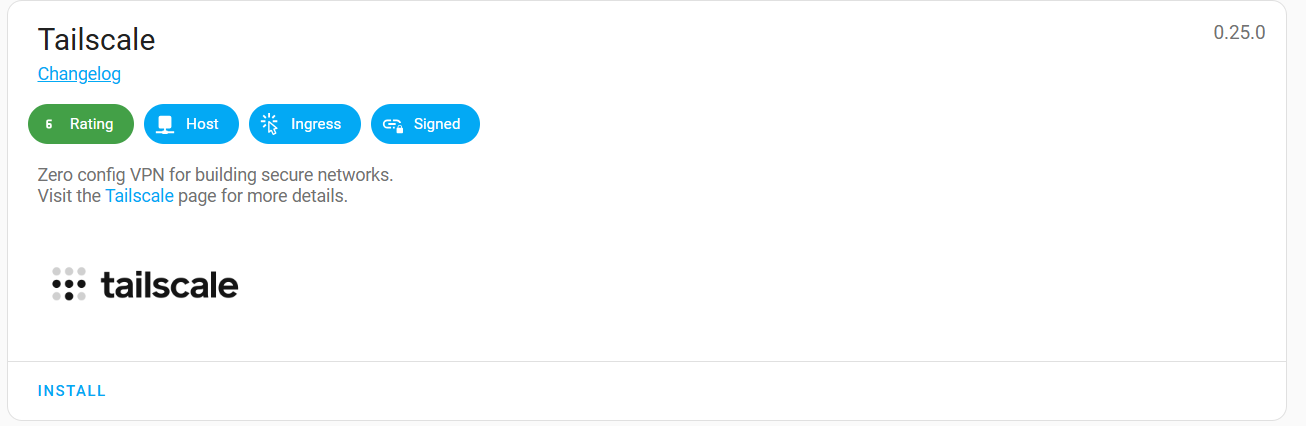Click the Tailscale add-on title heading
This screenshot has width=1306, height=426.
pyautogui.click(x=96, y=40)
